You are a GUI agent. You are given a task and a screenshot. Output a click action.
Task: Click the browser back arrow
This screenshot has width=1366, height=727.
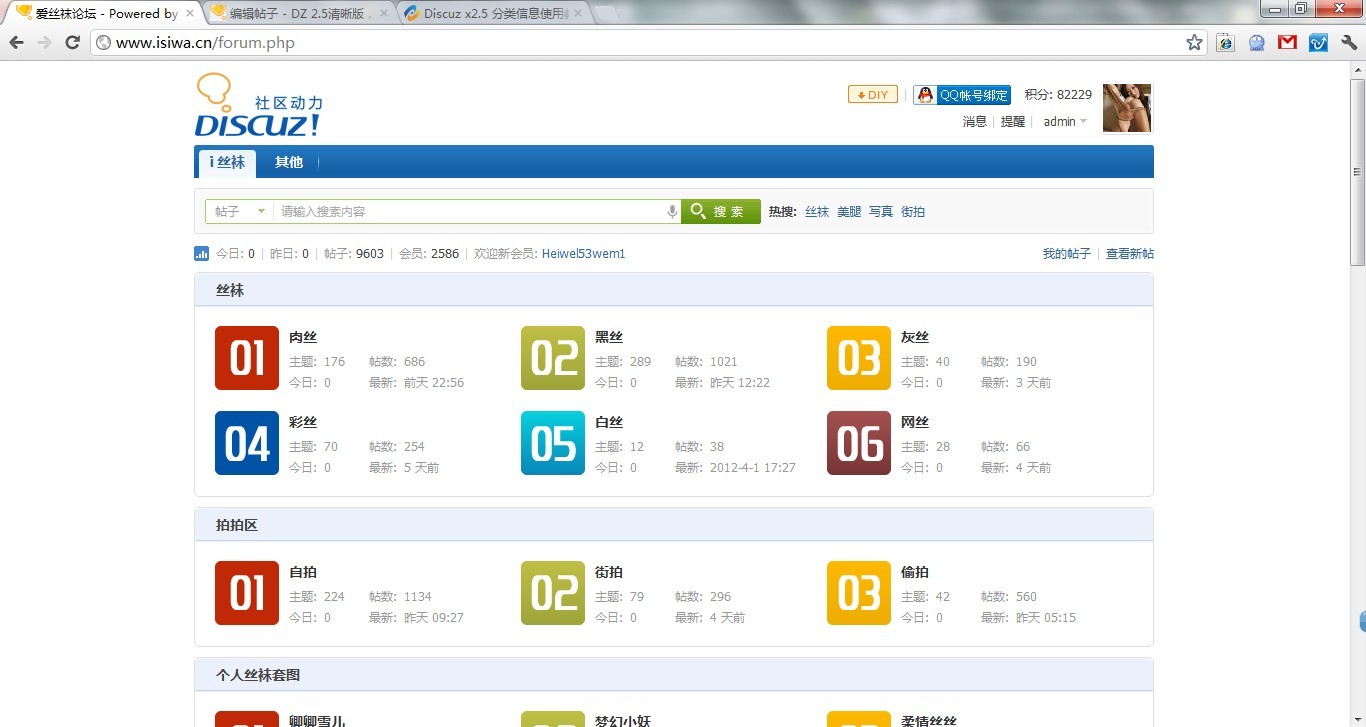pos(16,42)
